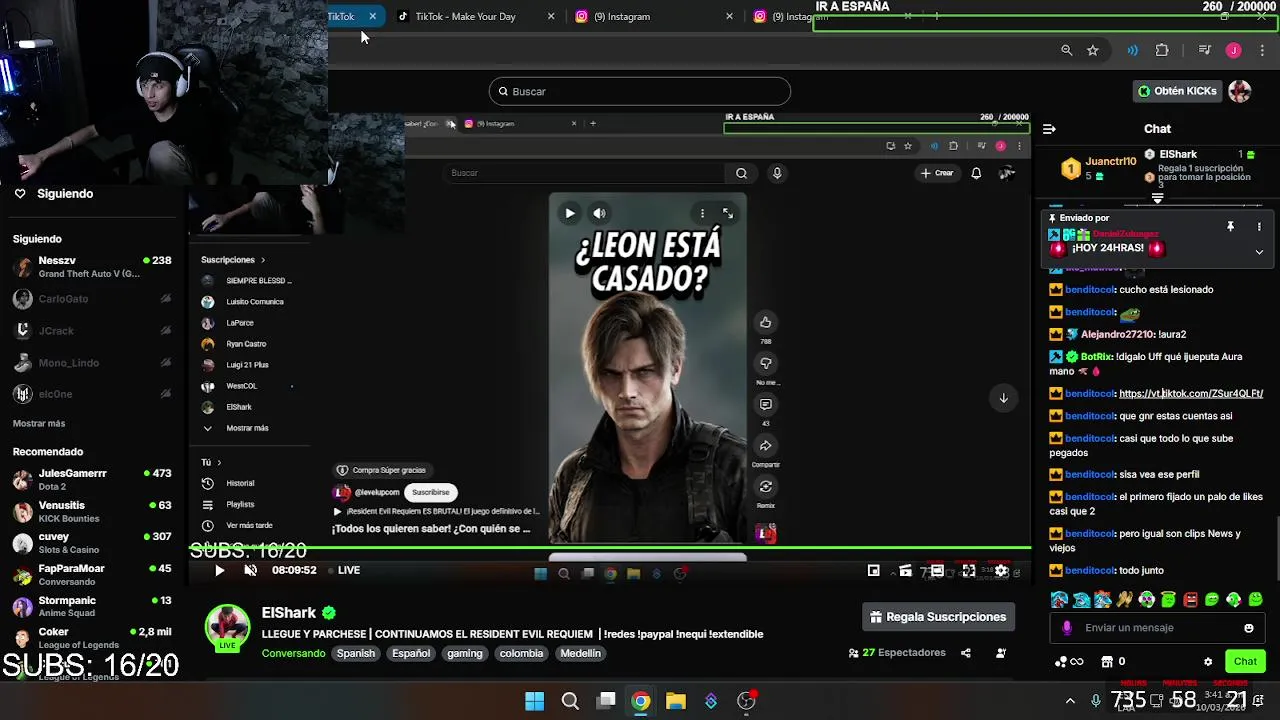This screenshot has height=720, width=1280.
Task: Open ElShark channel avatar
Action: (x=227, y=627)
